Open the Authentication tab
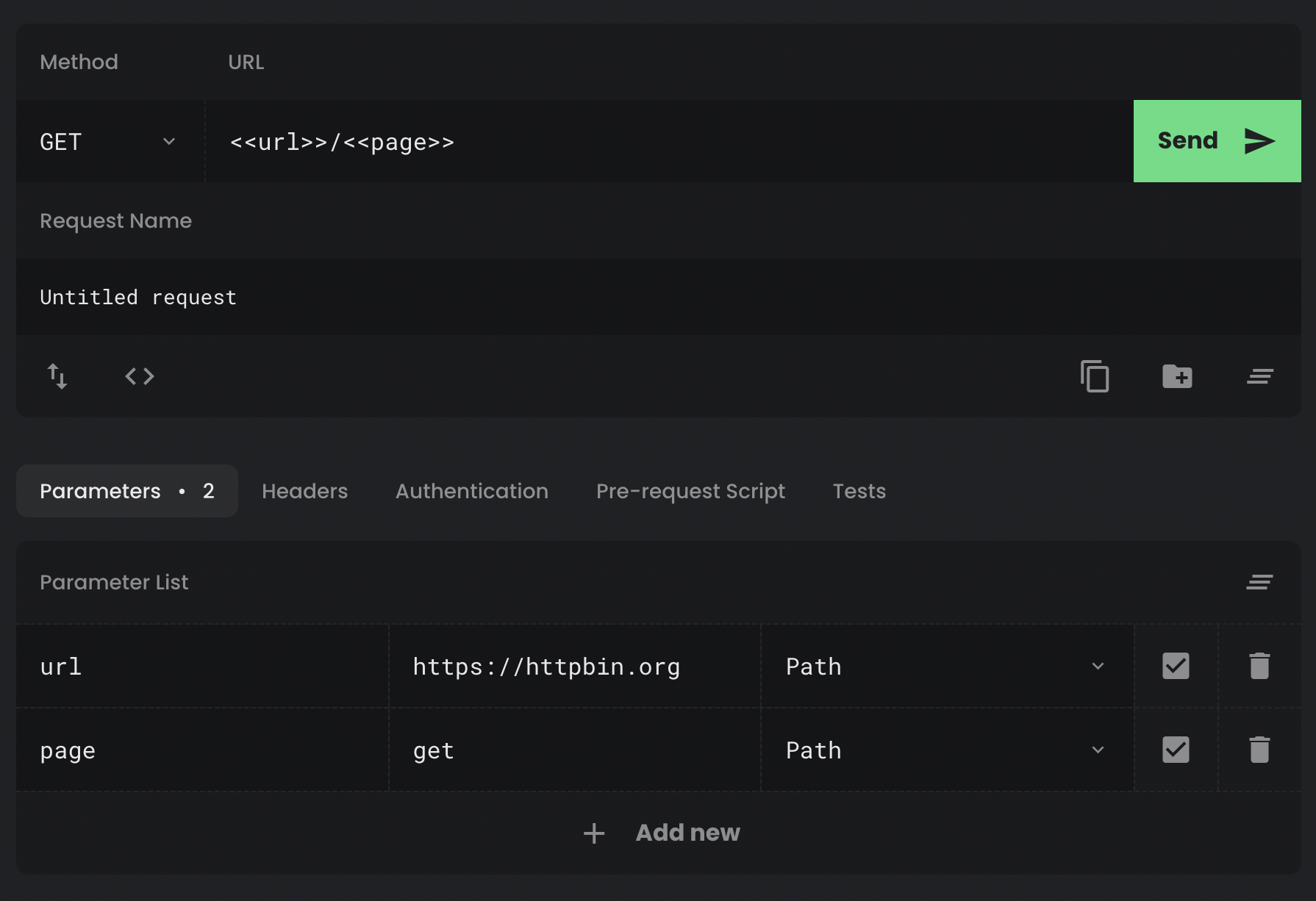This screenshot has height=901, width=1316. [x=471, y=491]
